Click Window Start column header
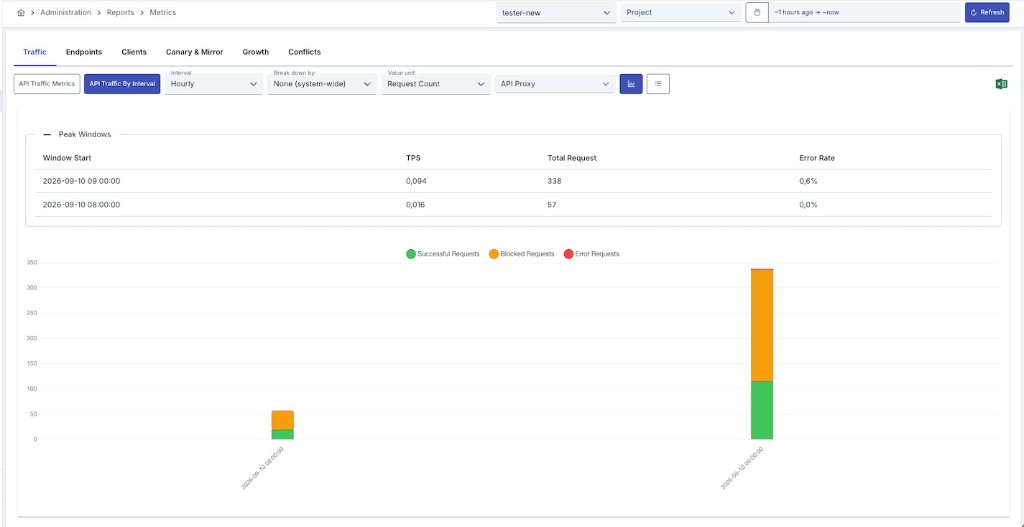The height and width of the screenshot is (527, 1024). point(67,158)
